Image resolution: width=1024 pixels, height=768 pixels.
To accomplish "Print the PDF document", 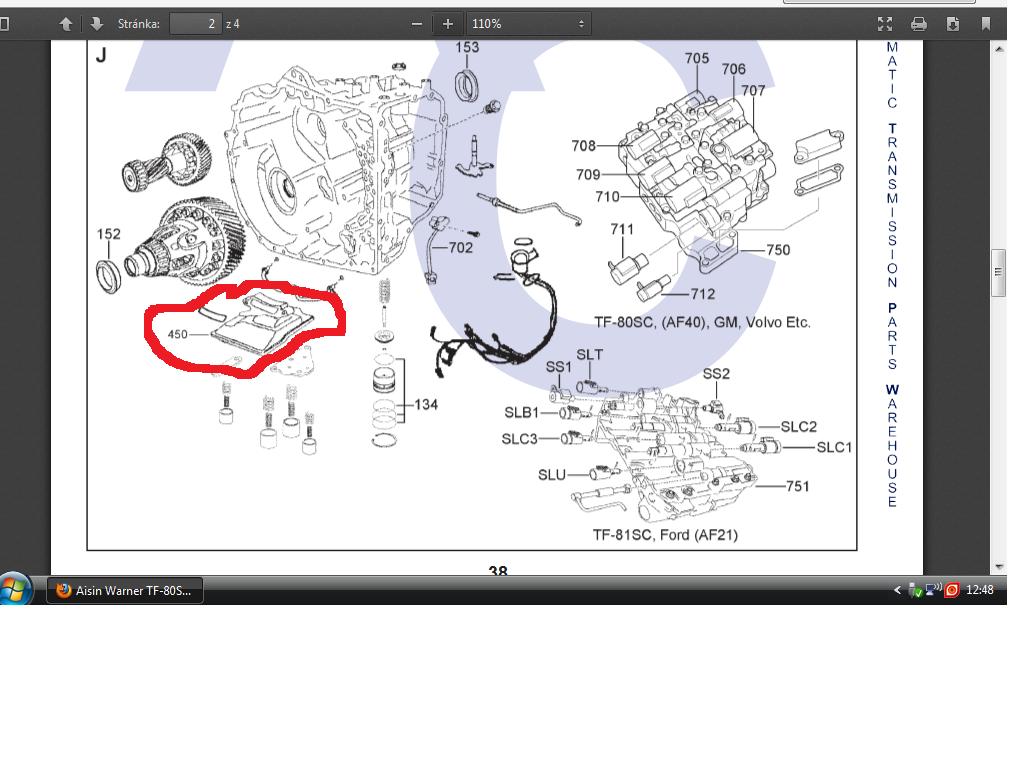I will [x=918, y=23].
